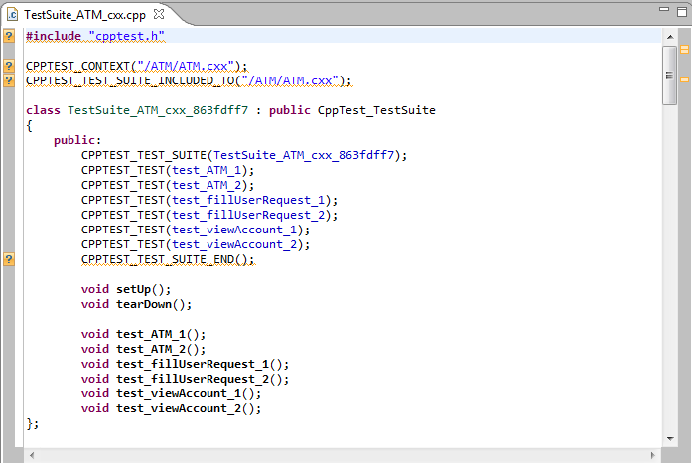Screen dimensions: 692x463
Task: Click the void test_fillUserRequest_2() declaration
Action: coord(185,380)
